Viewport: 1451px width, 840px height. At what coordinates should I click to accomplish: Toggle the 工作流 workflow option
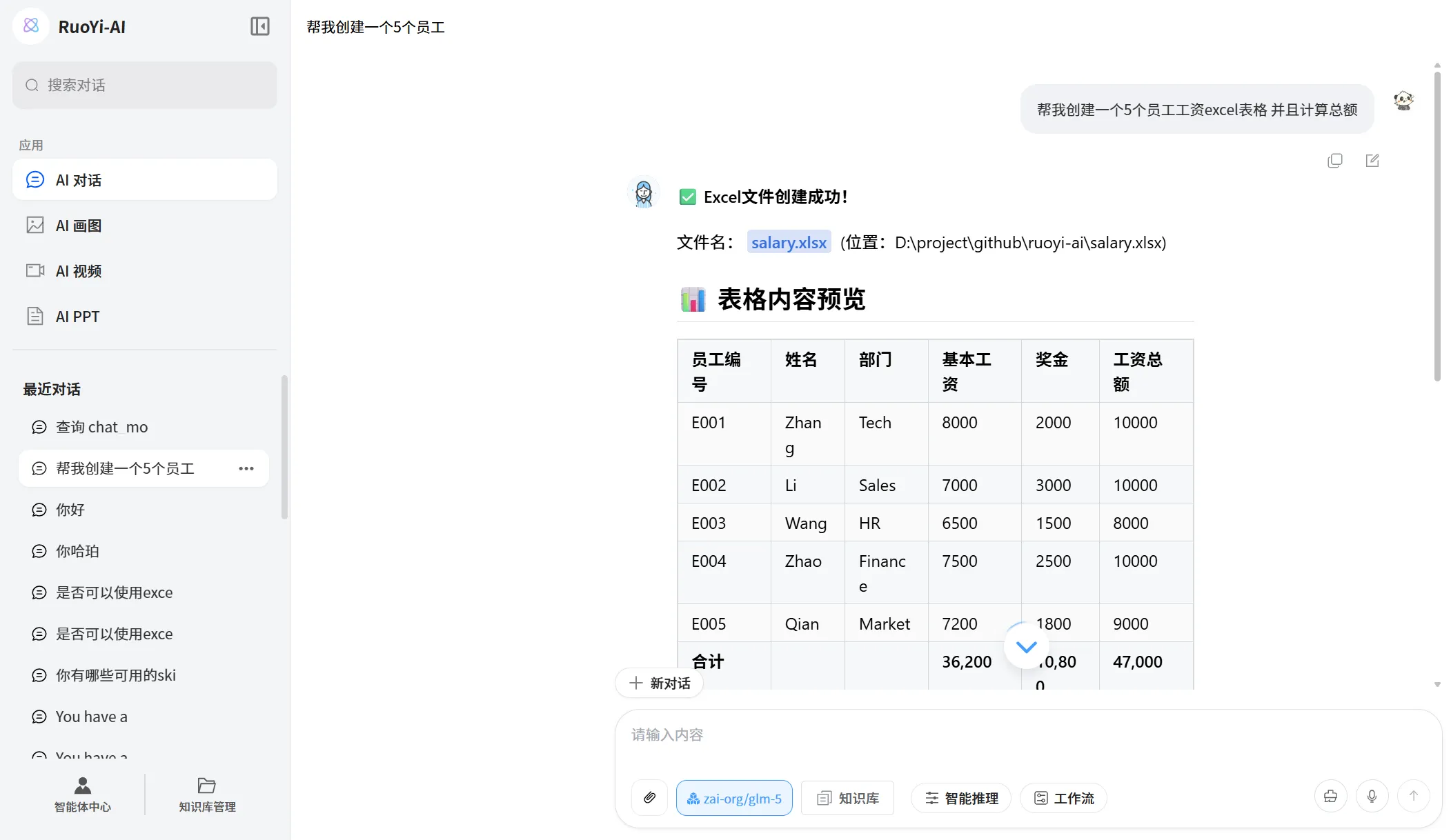click(1063, 798)
